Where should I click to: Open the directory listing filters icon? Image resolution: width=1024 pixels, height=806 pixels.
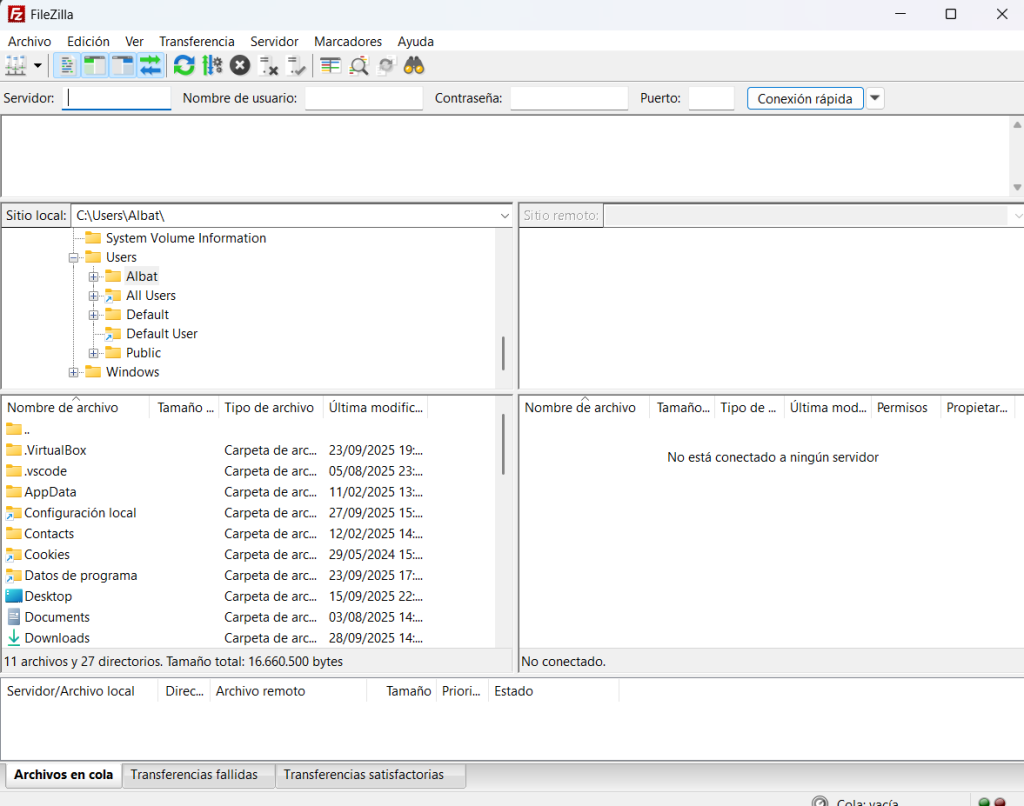click(x=331, y=66)
